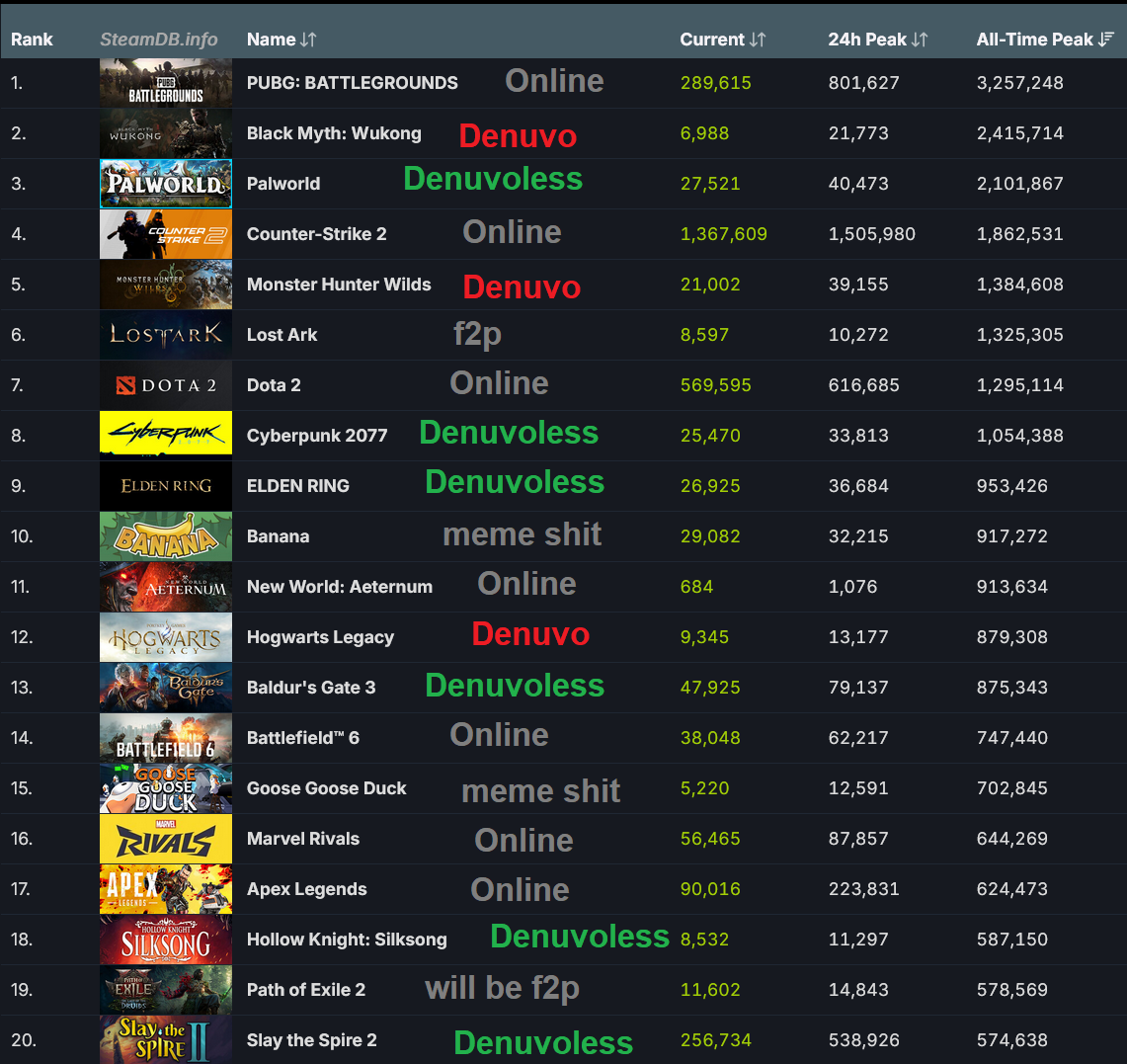Select 24h peak value 801,627
The width and height of the screenshot is (1127, 1064).
point(864,83)
